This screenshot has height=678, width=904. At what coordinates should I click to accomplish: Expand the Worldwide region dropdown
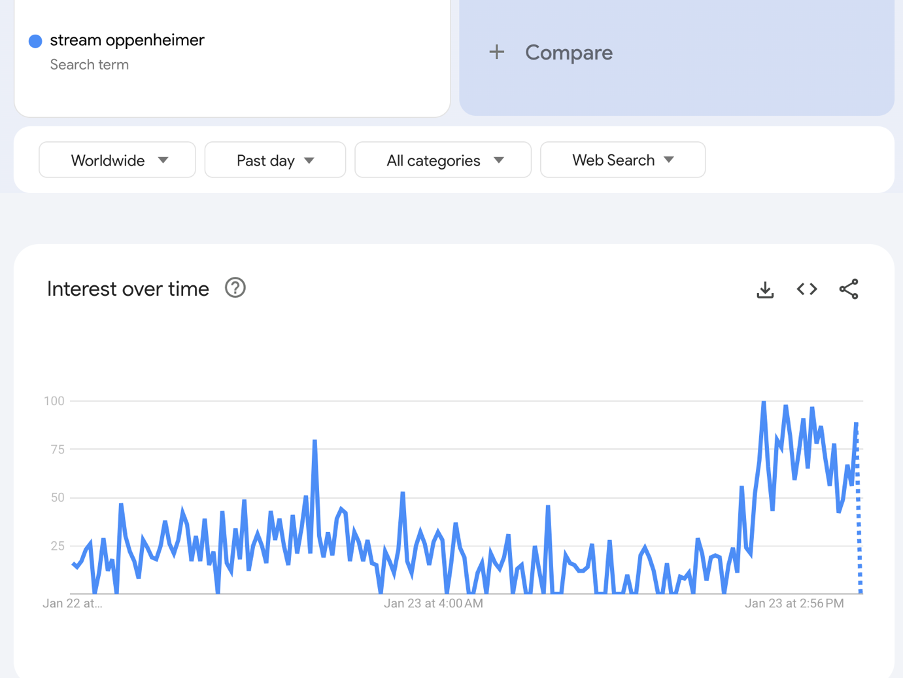coord(118,160)
